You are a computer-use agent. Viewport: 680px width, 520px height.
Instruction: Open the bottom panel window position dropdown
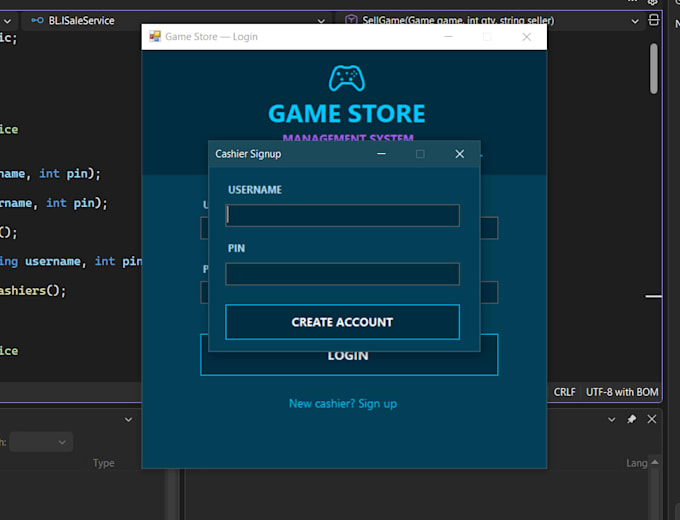(x=611, y=419)
